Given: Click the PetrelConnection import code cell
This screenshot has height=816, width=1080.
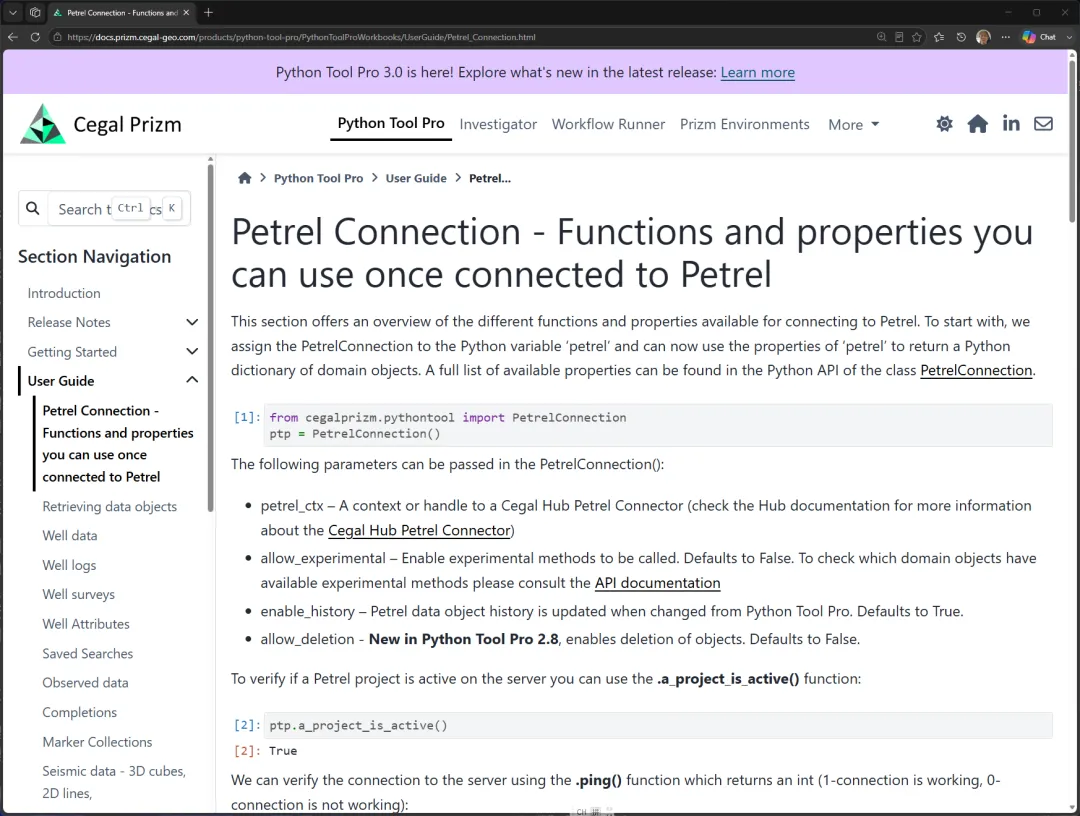Looking at the screenshot, I should point(657,426).
